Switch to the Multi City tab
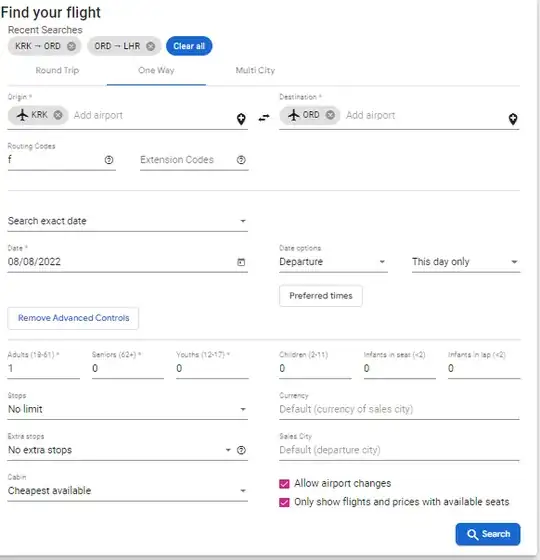 pos(255,71)
